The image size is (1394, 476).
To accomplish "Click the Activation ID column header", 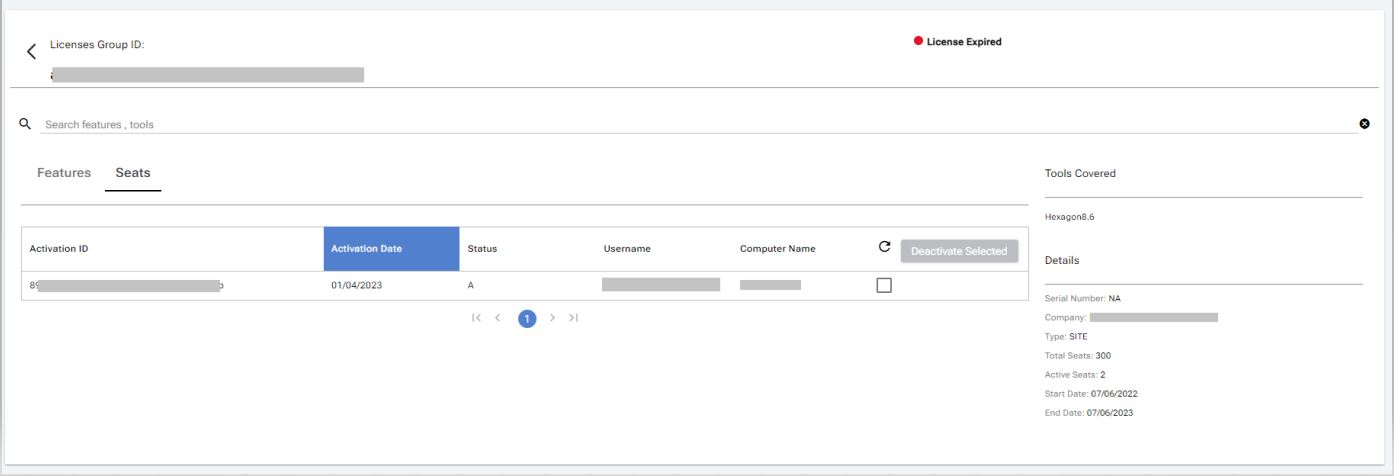I will point(60,249).
